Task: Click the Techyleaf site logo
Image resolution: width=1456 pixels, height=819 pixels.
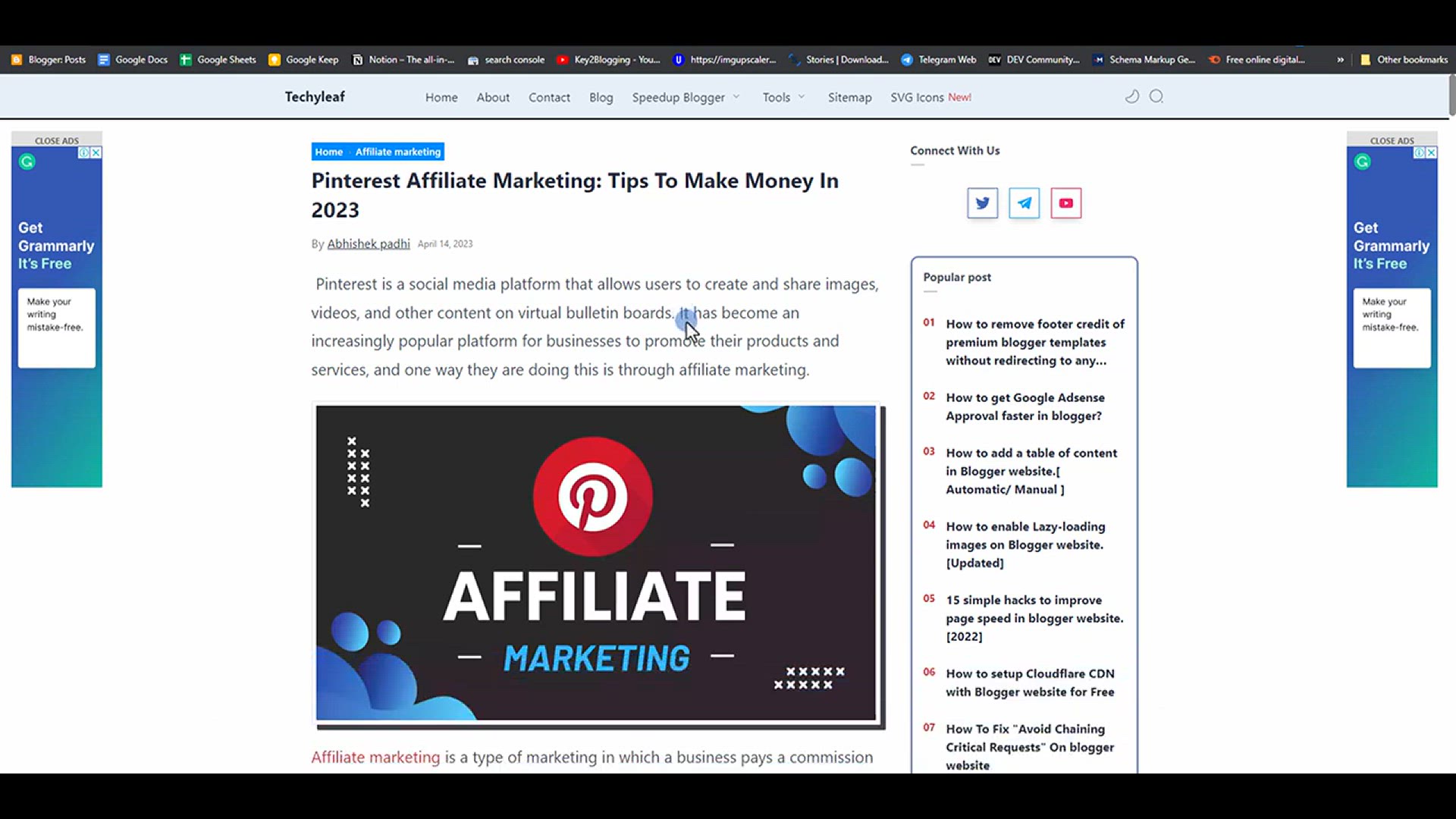Action: point(315,96)
